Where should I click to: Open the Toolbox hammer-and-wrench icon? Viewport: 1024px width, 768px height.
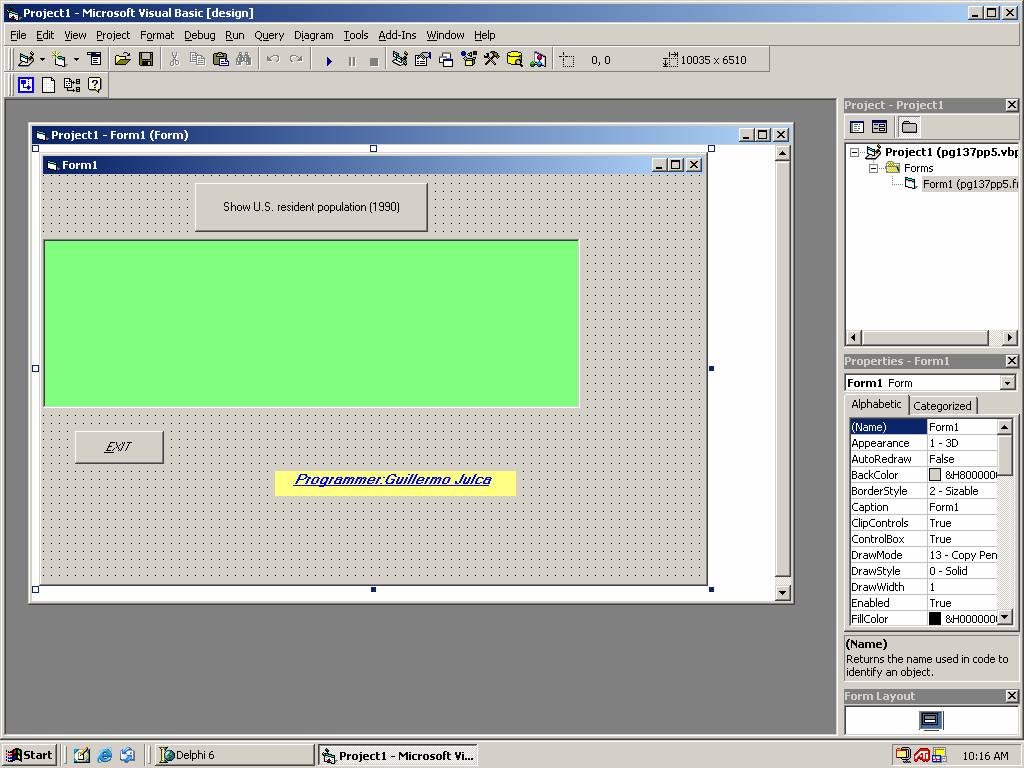(491, 60)
